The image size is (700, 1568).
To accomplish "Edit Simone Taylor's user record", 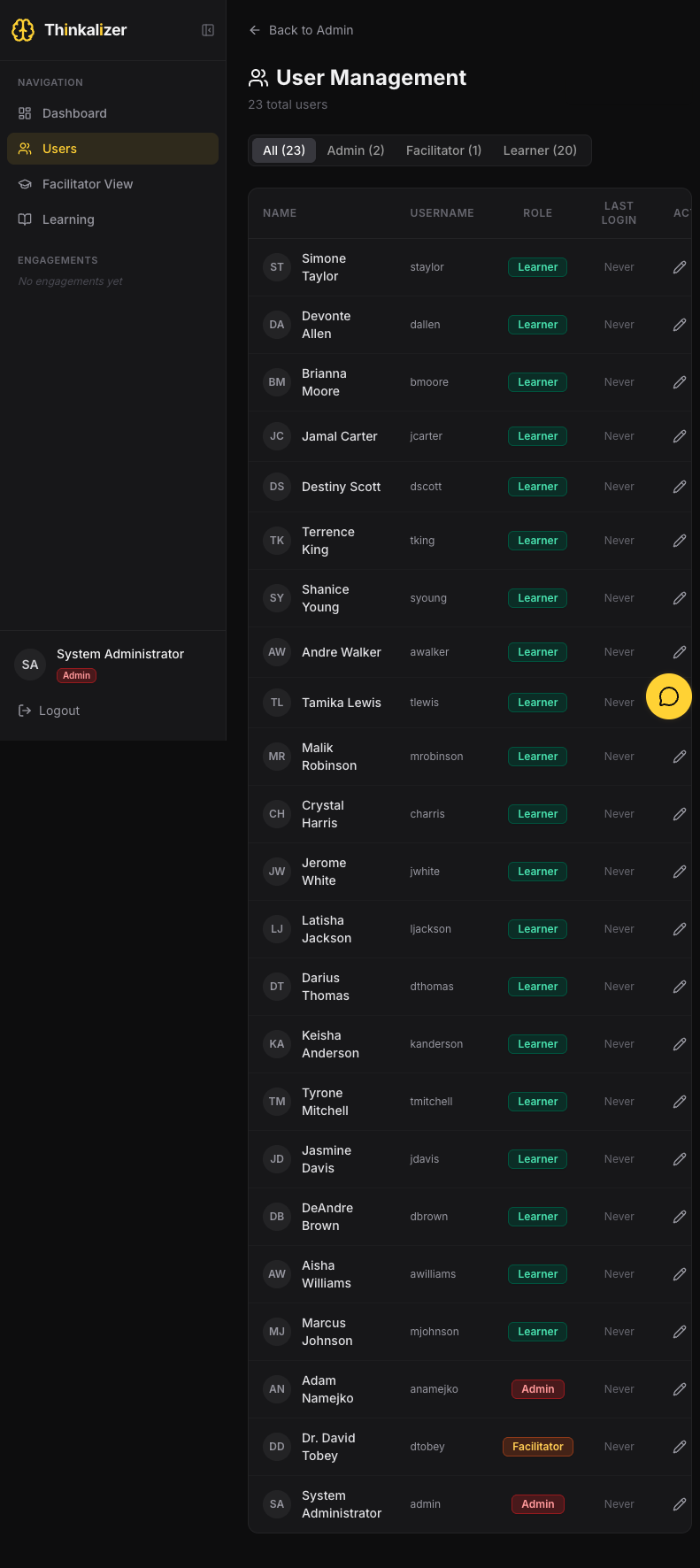I will (680, 267).
